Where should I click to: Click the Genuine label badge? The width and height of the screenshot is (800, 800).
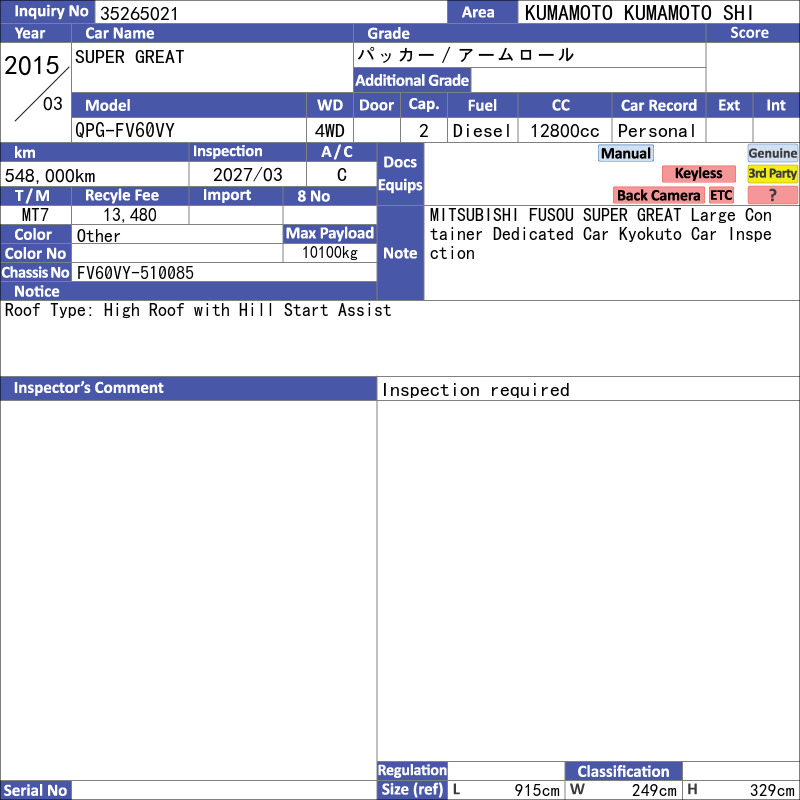click(x=772, y=153)
